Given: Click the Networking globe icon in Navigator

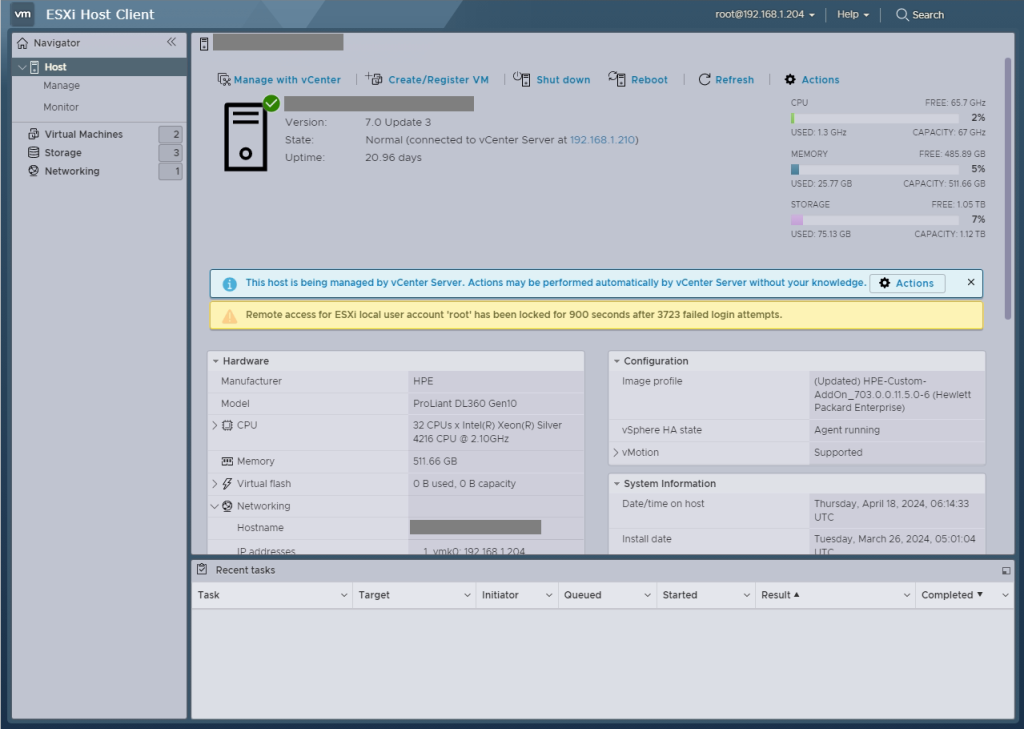Looking at the screenshot, I should [33, 170].
